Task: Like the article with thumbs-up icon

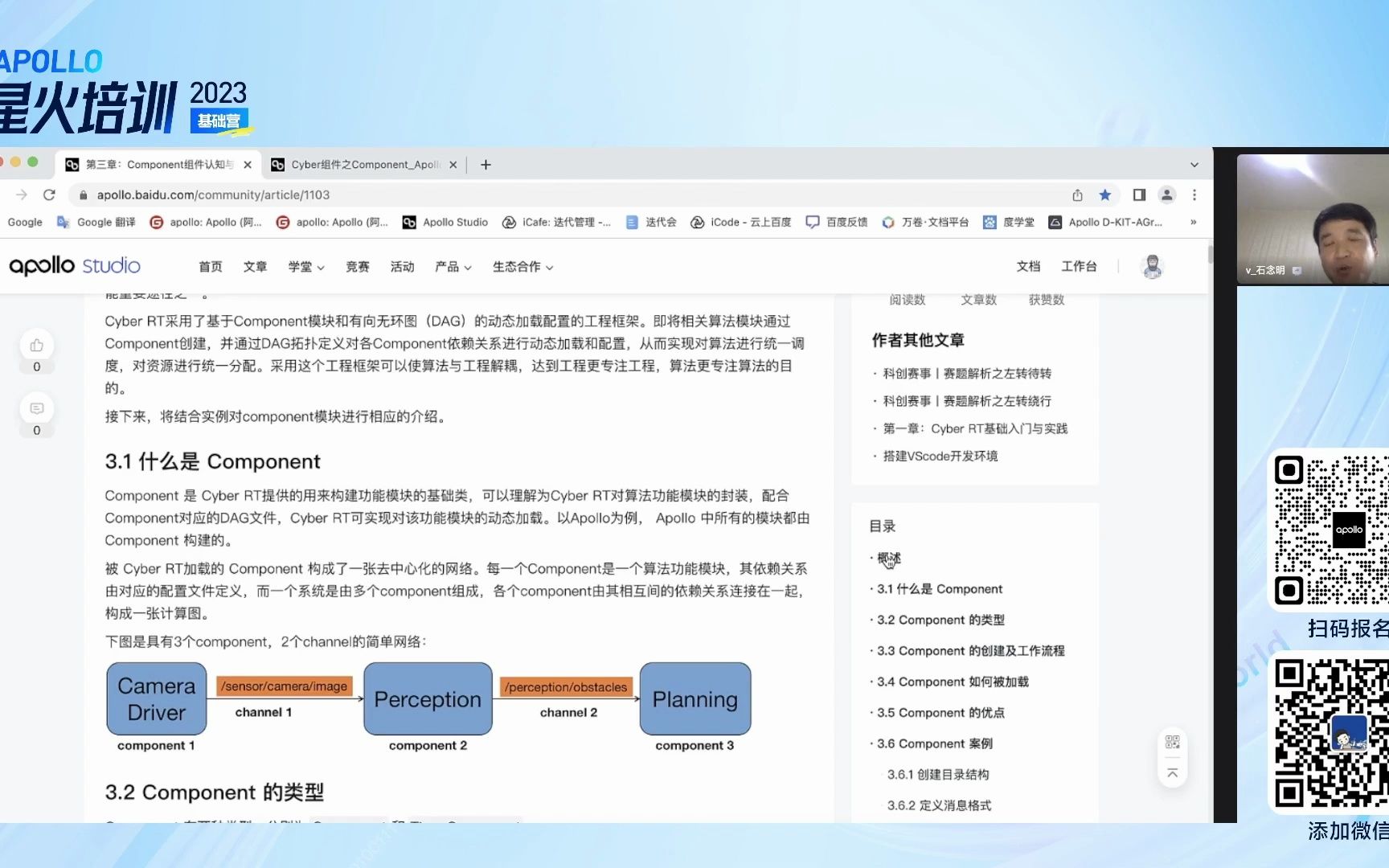Action: tap(36, 345)
